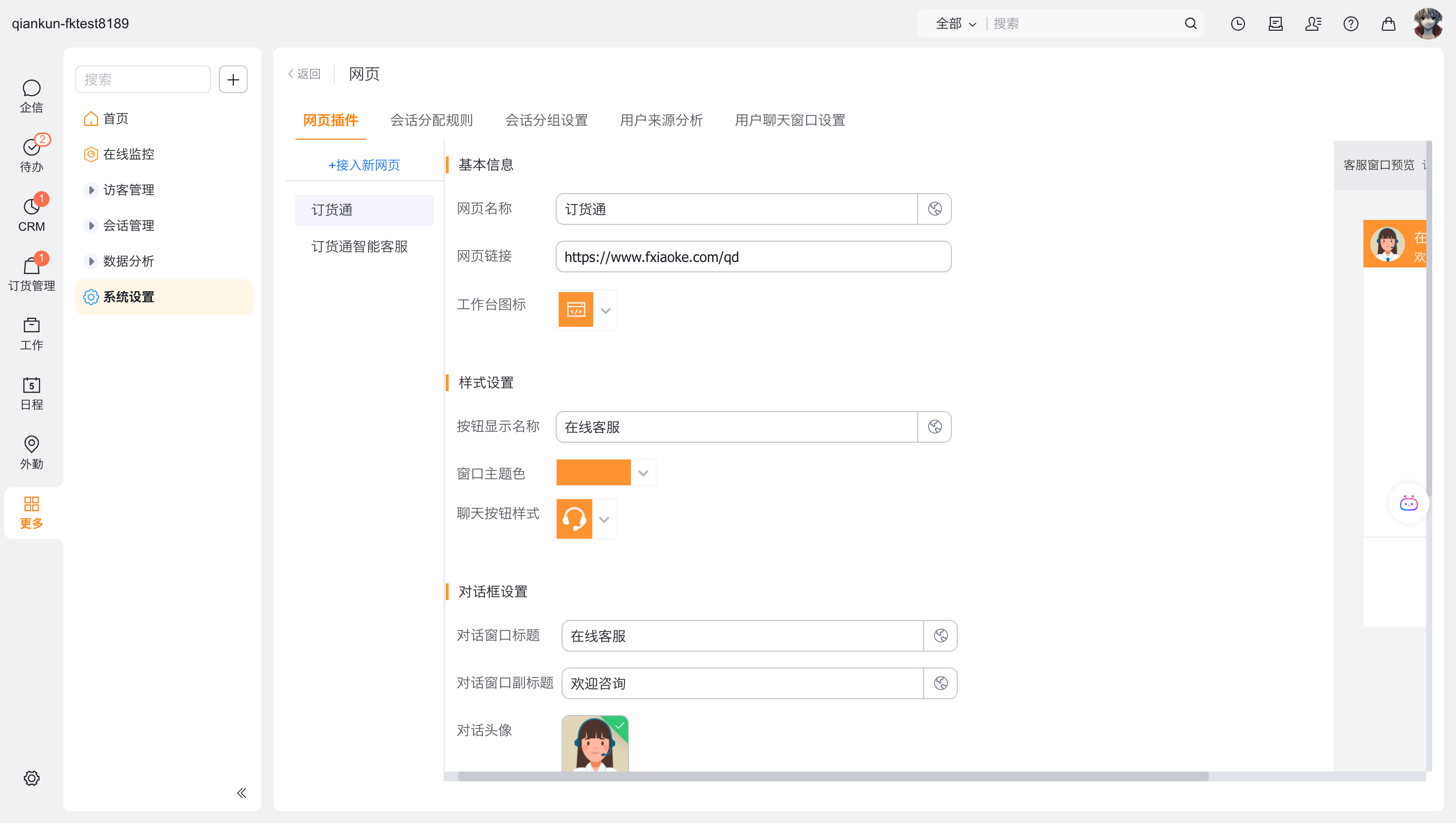1456x823 pixels.
Task: Switch to 会话分配规则 tab
Action: (431, 120)
